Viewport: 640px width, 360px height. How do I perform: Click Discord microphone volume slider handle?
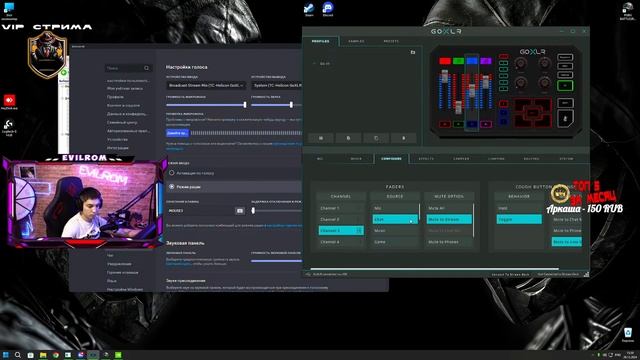(245, 105)
